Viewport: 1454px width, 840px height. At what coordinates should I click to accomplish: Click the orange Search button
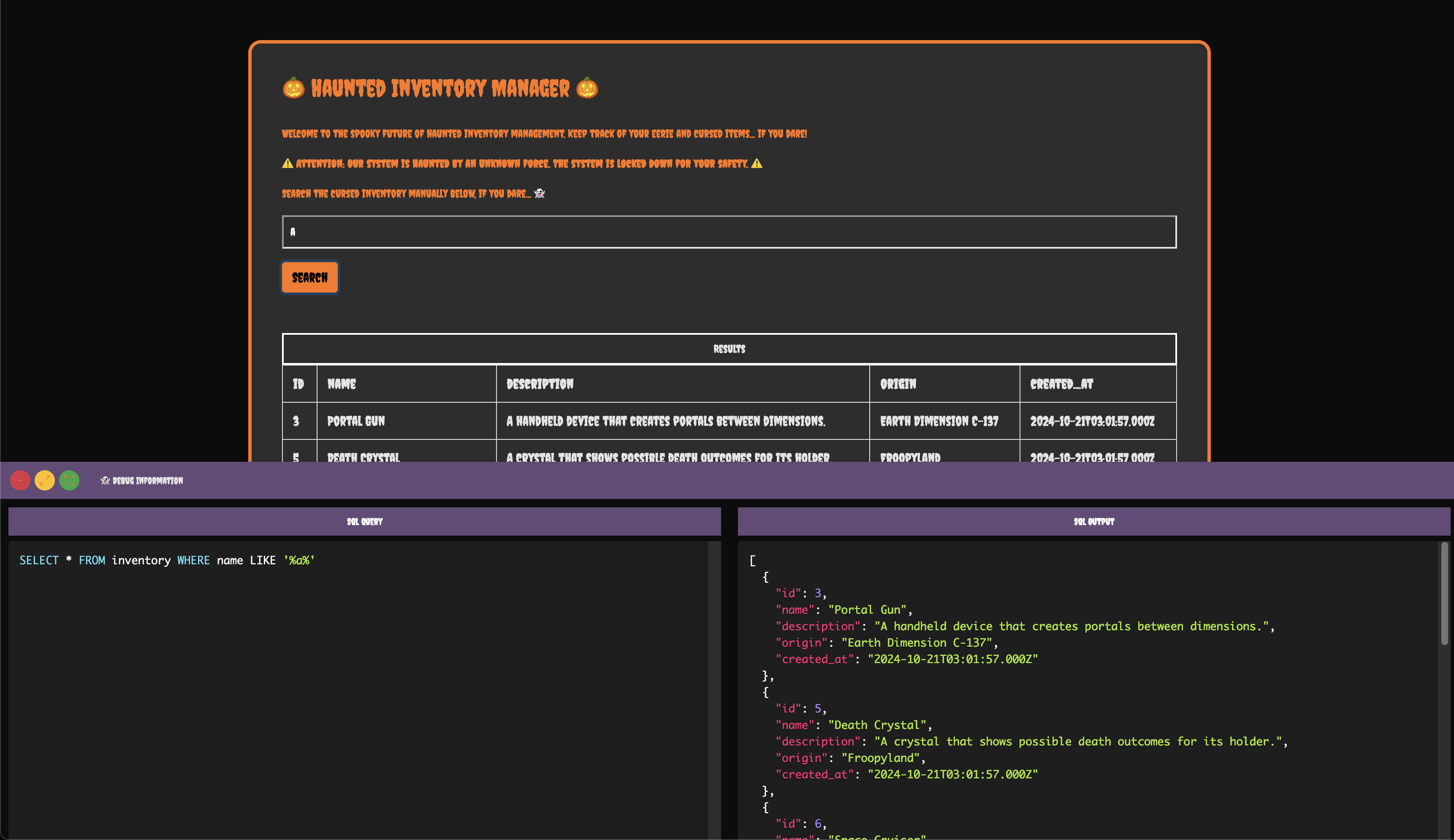[310, 277]
